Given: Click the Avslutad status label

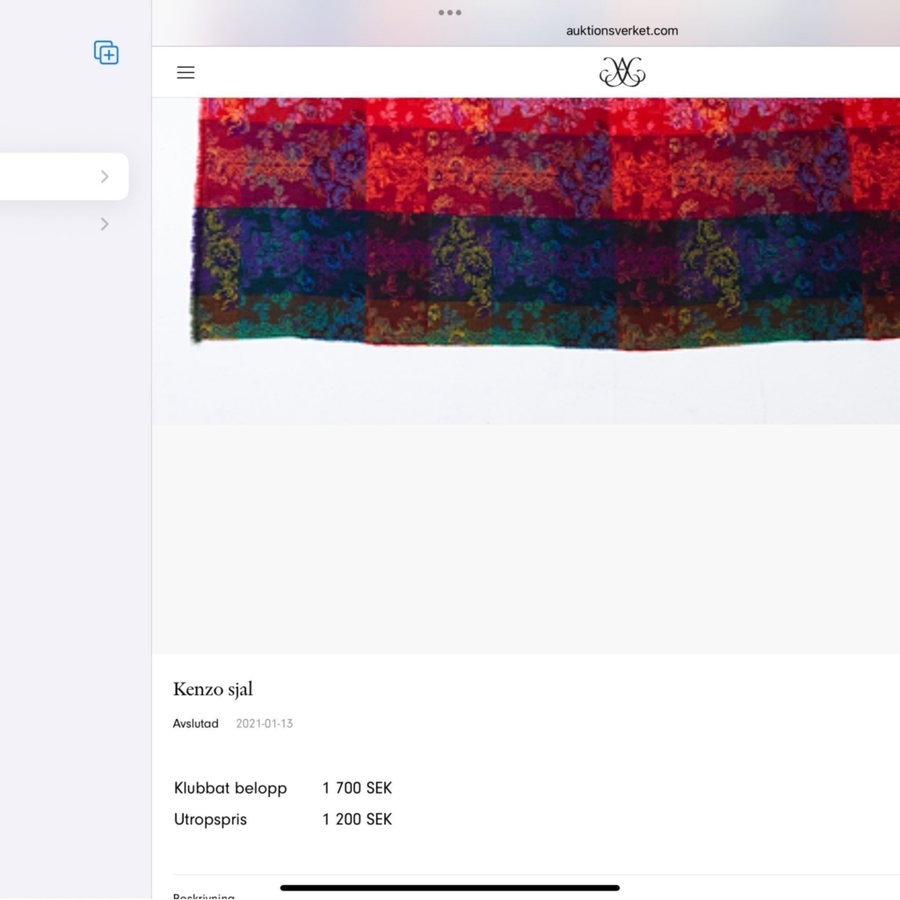Looking at the screenshot, I should click(x=196, y=724).
